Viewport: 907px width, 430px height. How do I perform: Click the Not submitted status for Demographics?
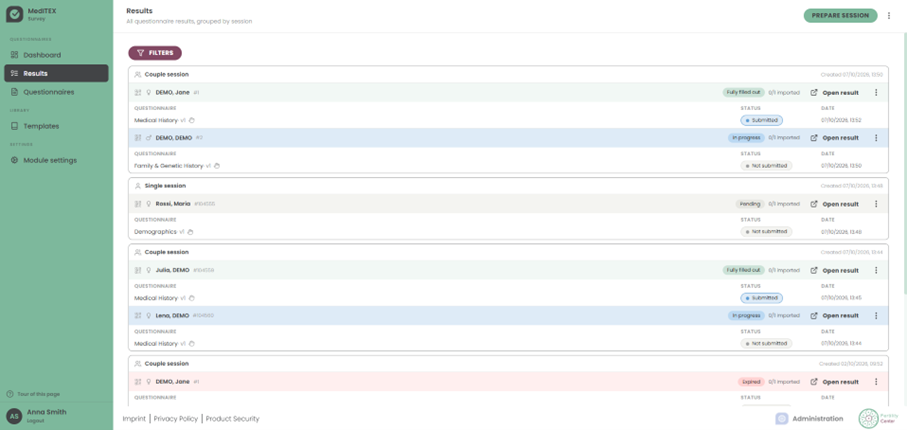(766, 232)
